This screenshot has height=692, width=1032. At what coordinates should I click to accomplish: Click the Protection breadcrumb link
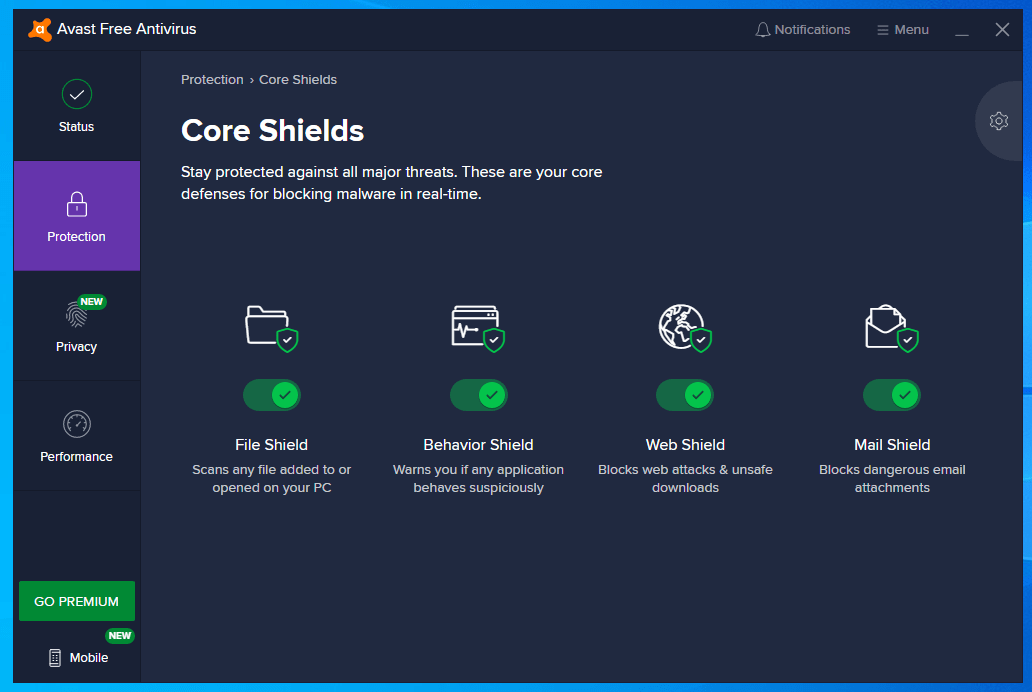[x=212, y=80]
